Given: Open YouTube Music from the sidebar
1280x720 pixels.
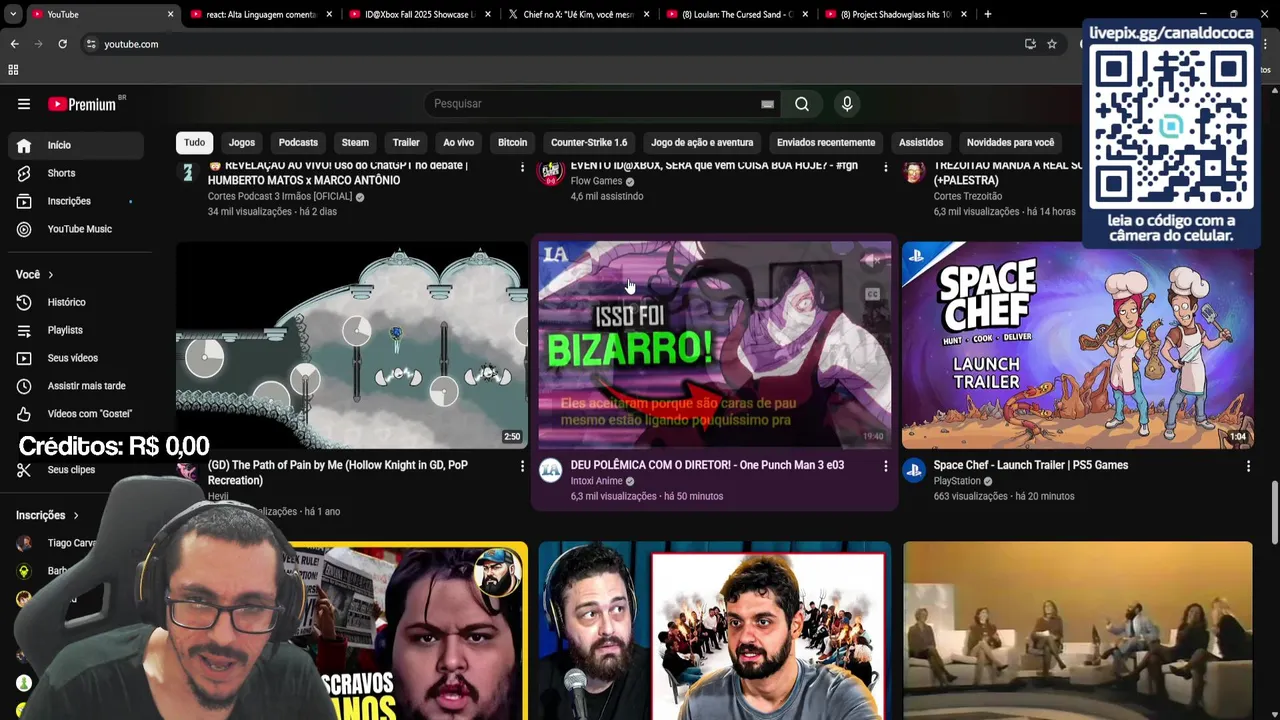Looking at the screenshot, I should pyautogui.click(x=76, y=229).
